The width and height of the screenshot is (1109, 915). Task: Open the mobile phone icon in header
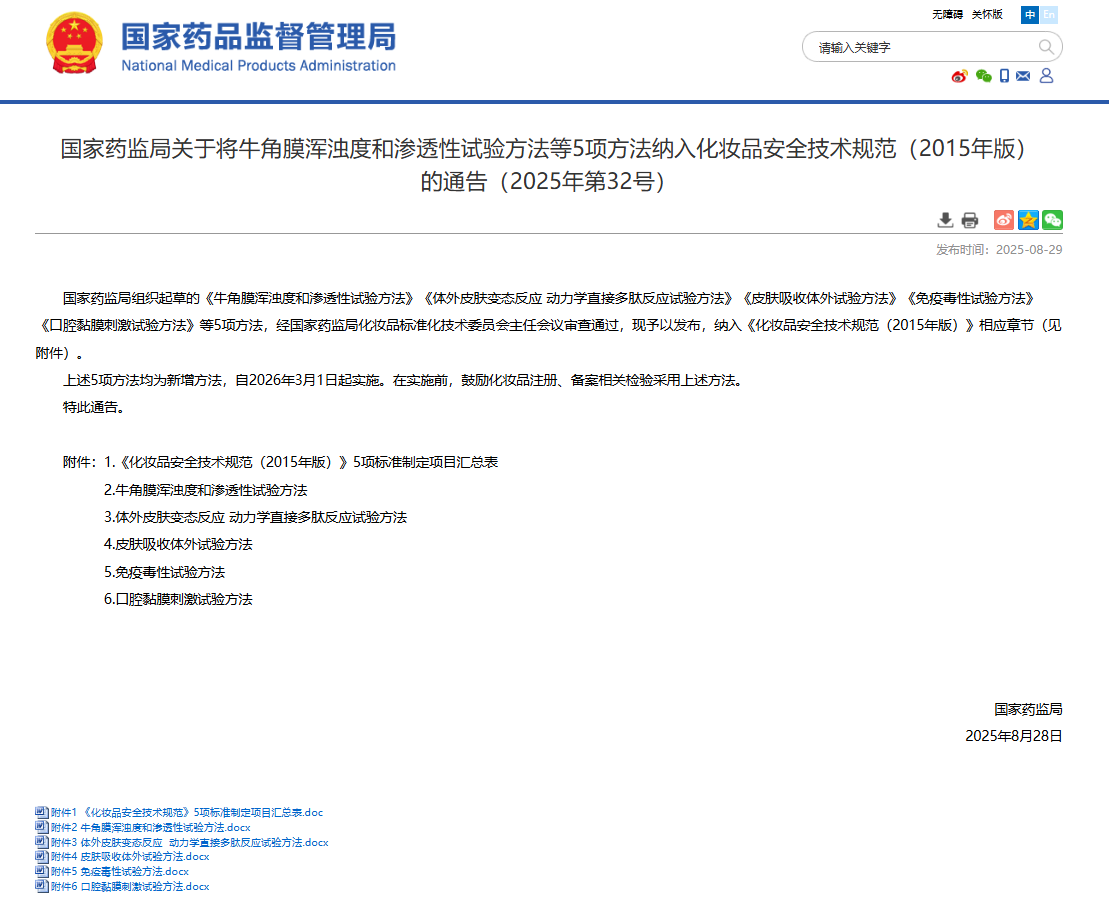tap(1005, 76)
